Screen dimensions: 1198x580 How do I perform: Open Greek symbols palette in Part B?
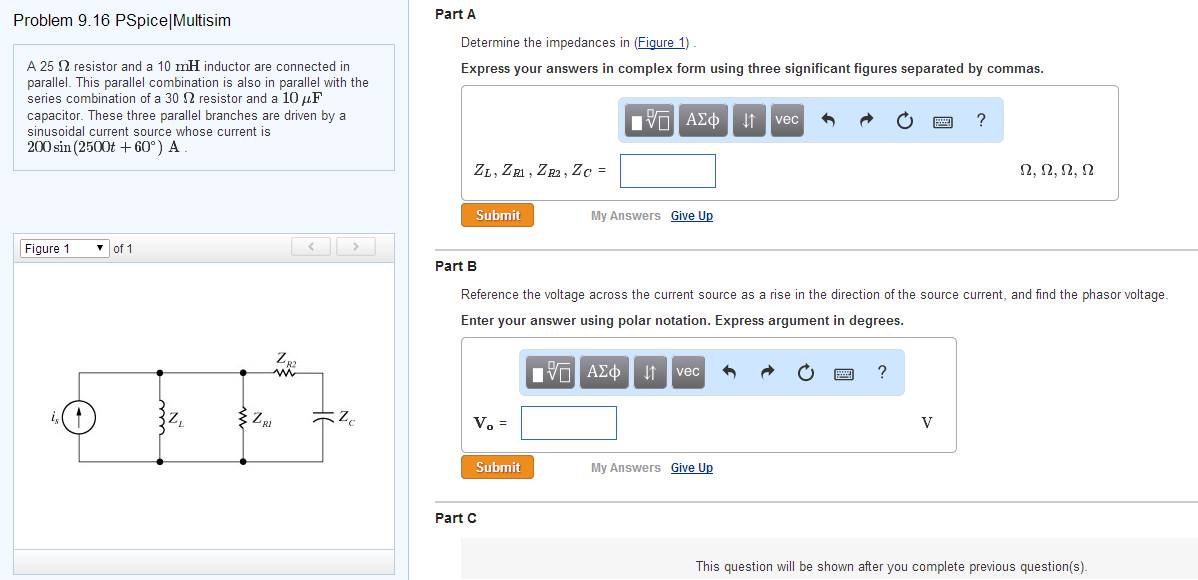tap(603, 372)
